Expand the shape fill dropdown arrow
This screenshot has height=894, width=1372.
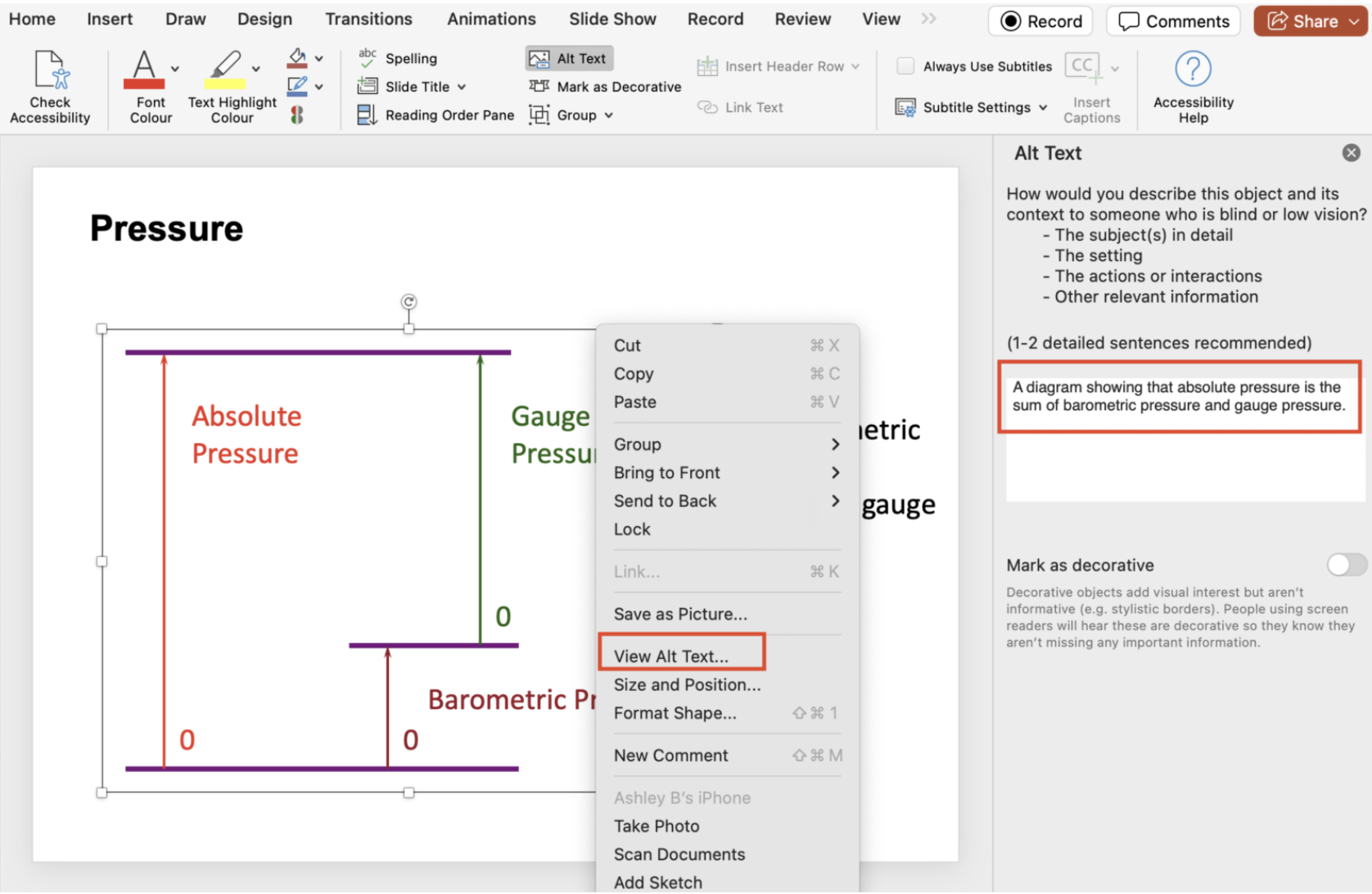click(319, 58)
